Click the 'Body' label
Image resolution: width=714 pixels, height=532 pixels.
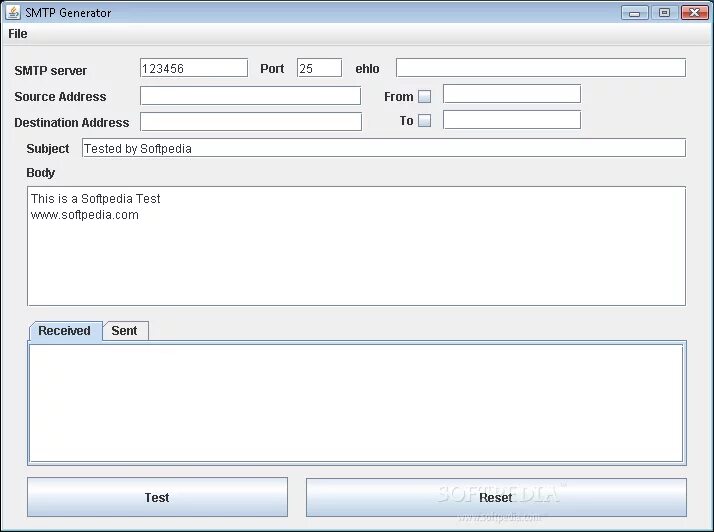point(41,173)
